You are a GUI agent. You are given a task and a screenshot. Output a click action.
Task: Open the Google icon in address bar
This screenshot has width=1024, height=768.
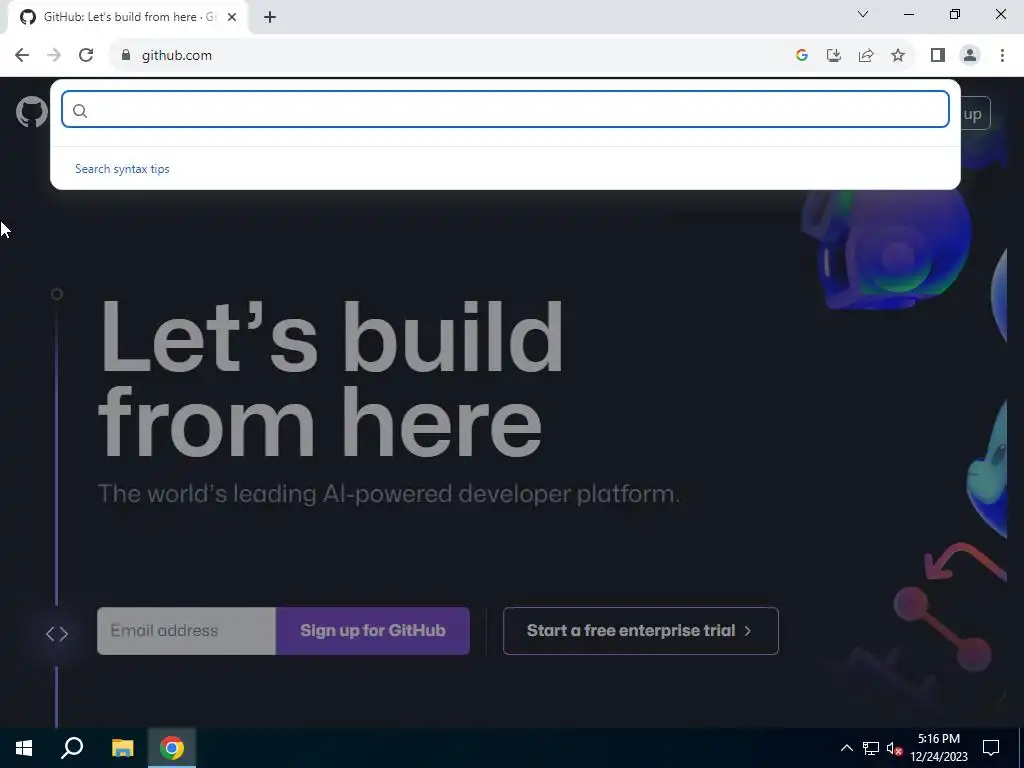click(802, 56)
